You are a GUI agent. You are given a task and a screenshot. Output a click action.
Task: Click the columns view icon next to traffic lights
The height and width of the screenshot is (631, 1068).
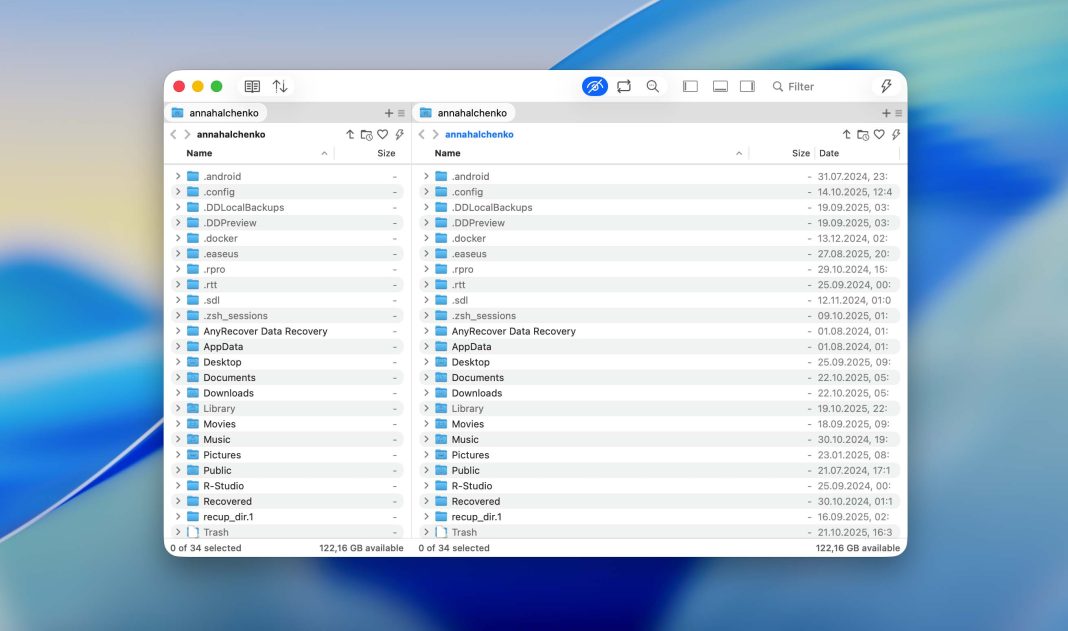252,86
